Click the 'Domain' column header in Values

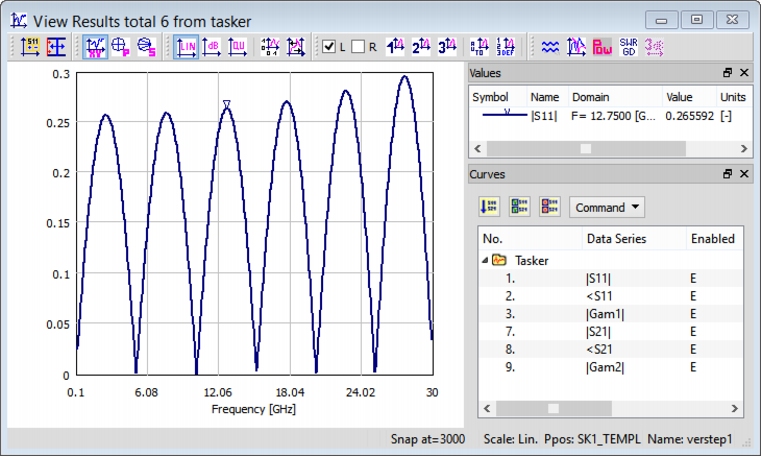615,97
